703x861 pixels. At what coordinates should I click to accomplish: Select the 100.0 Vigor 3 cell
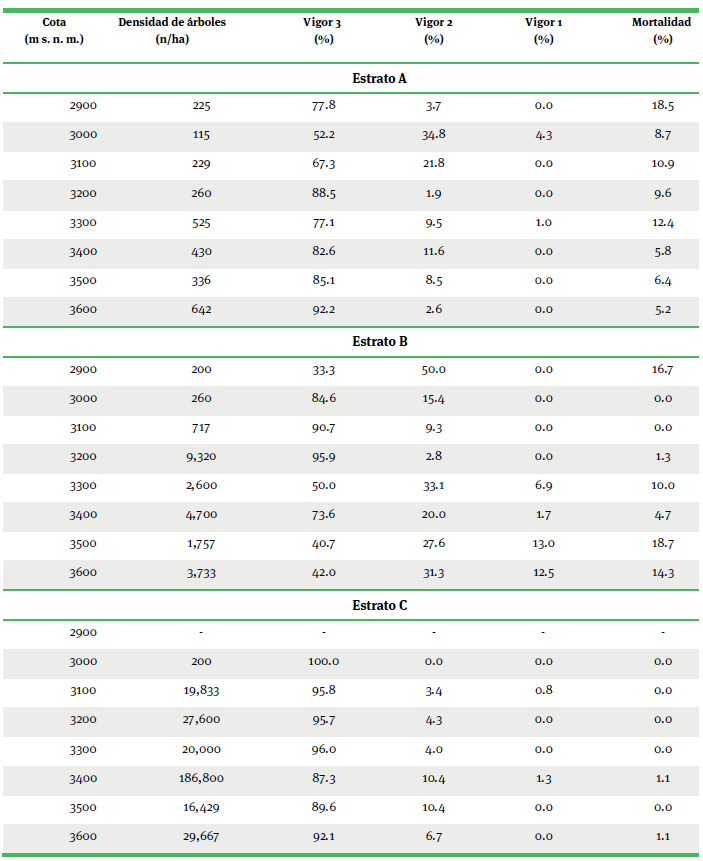323,661
